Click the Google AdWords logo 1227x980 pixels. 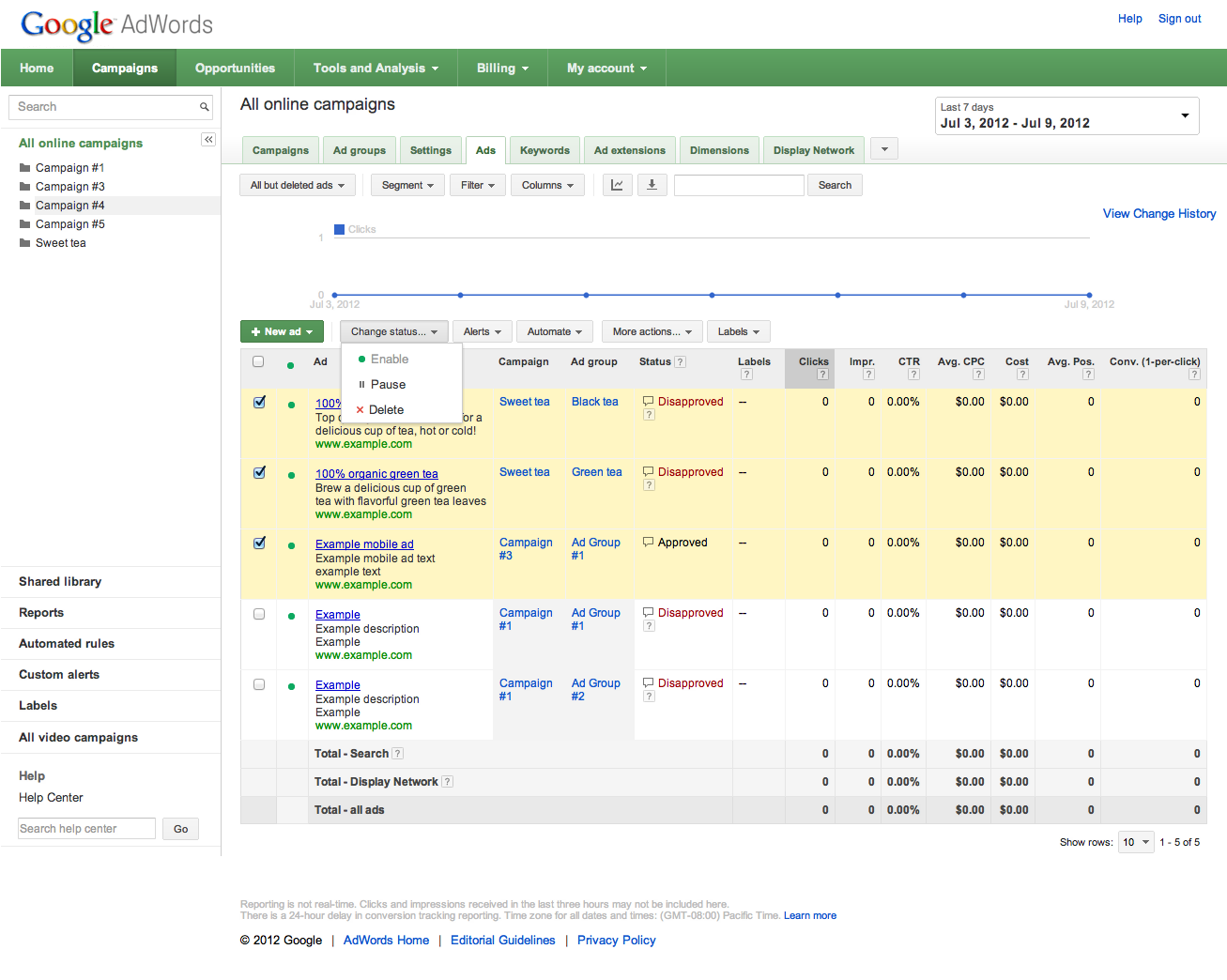[116, 24]
